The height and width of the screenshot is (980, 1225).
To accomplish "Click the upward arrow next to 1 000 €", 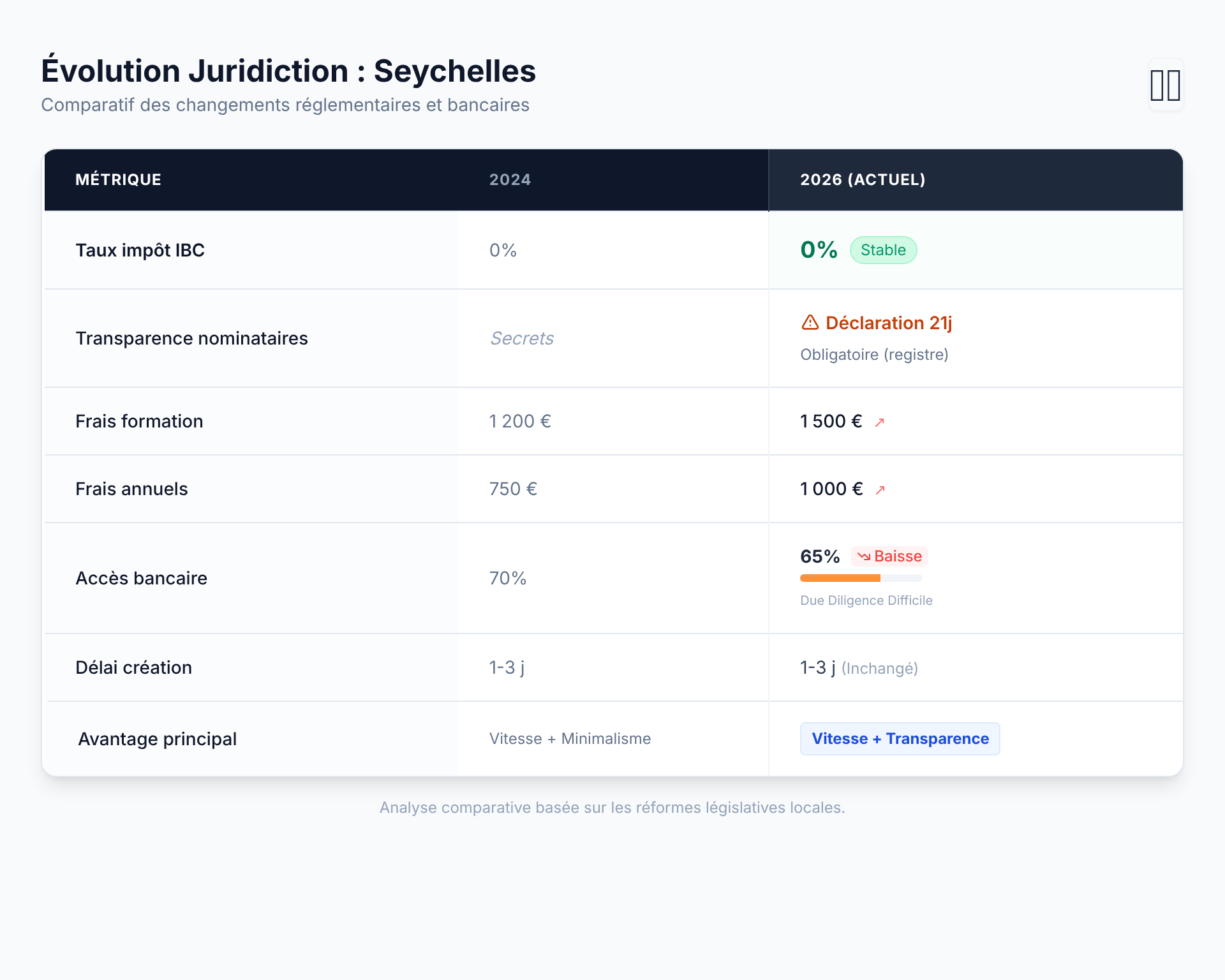I will click(x=880, y=489).
